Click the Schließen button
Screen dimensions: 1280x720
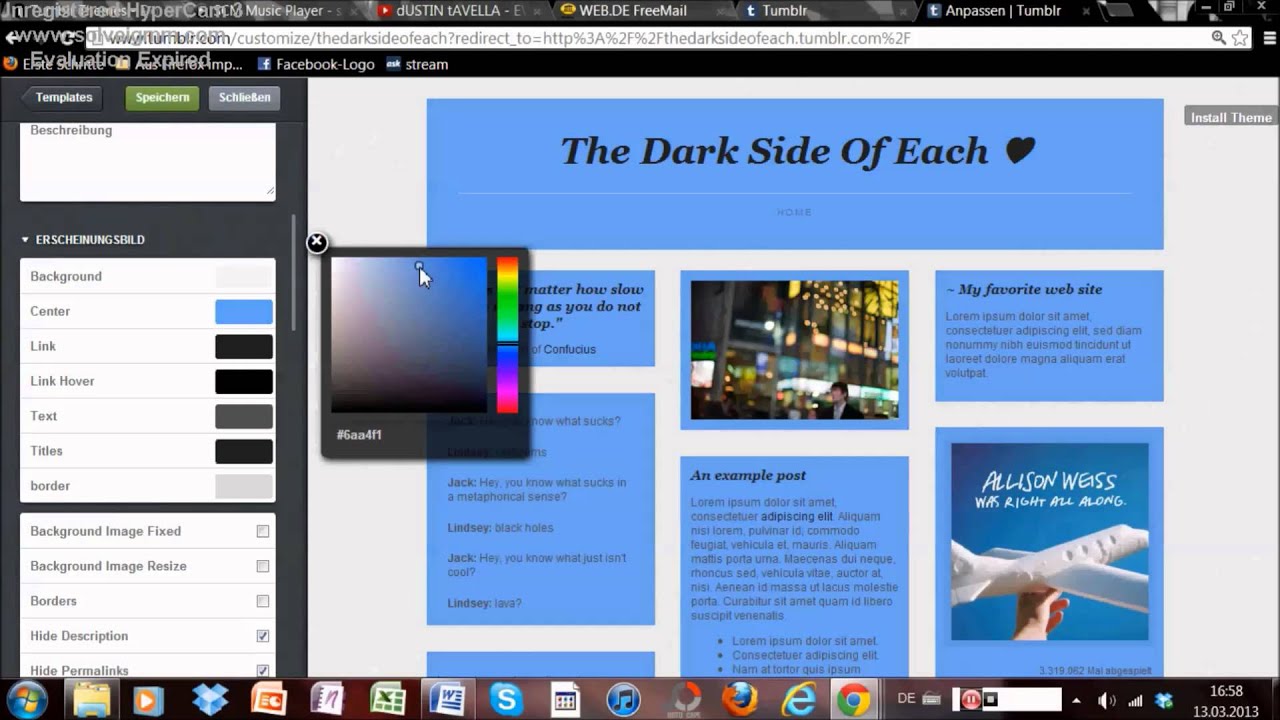244,97
